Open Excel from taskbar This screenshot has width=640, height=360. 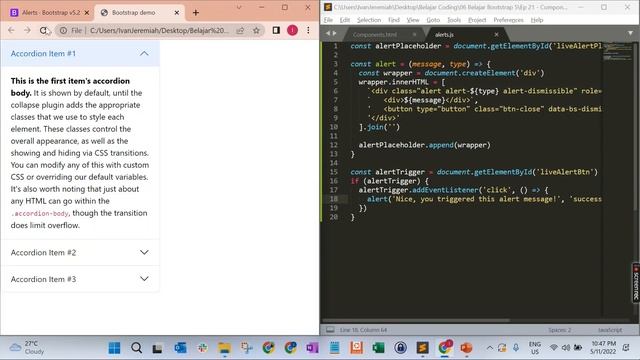[378, 348]
